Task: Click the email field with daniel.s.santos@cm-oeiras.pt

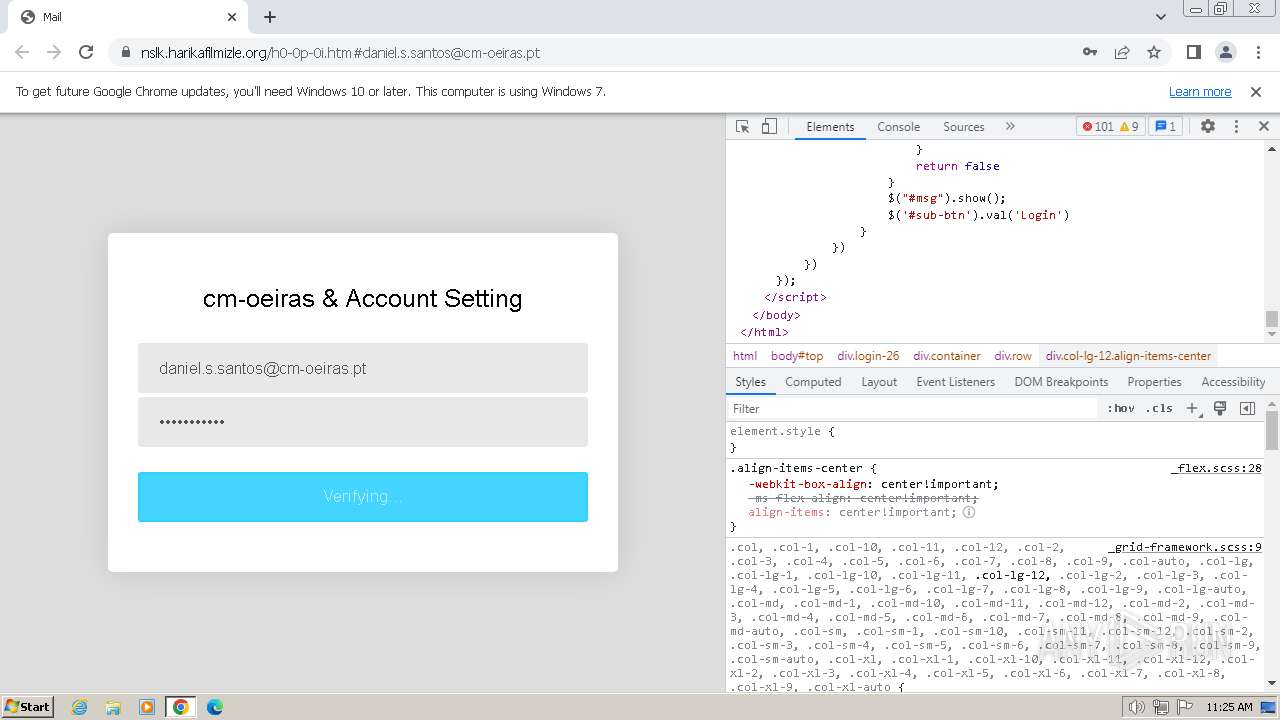Action: [363, 368]
